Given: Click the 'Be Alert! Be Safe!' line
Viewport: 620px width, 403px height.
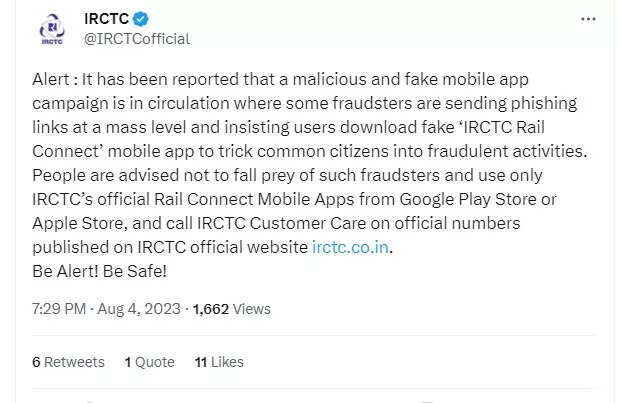Looking at the screenshot, I should coord(99,271).
